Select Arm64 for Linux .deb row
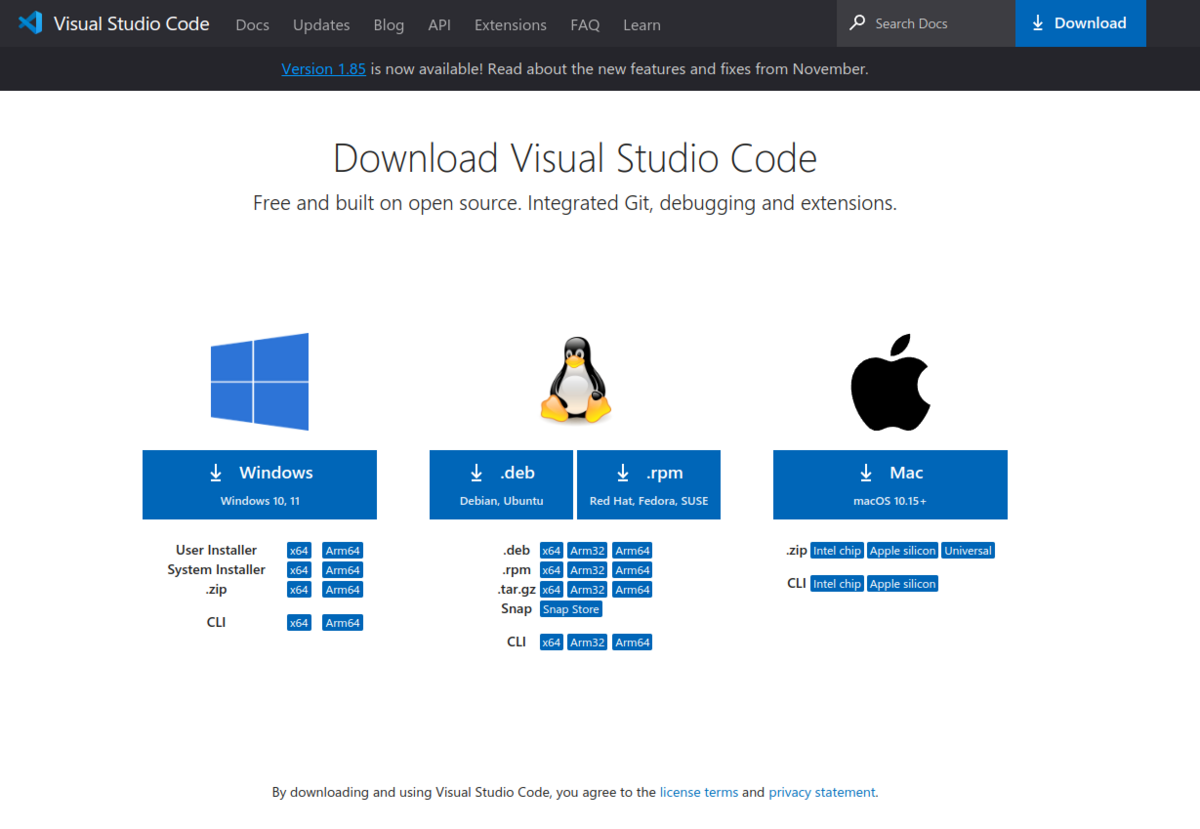The width and height of the screenshot is (1200, 829). pyautogui.click(x=632, y=550)
